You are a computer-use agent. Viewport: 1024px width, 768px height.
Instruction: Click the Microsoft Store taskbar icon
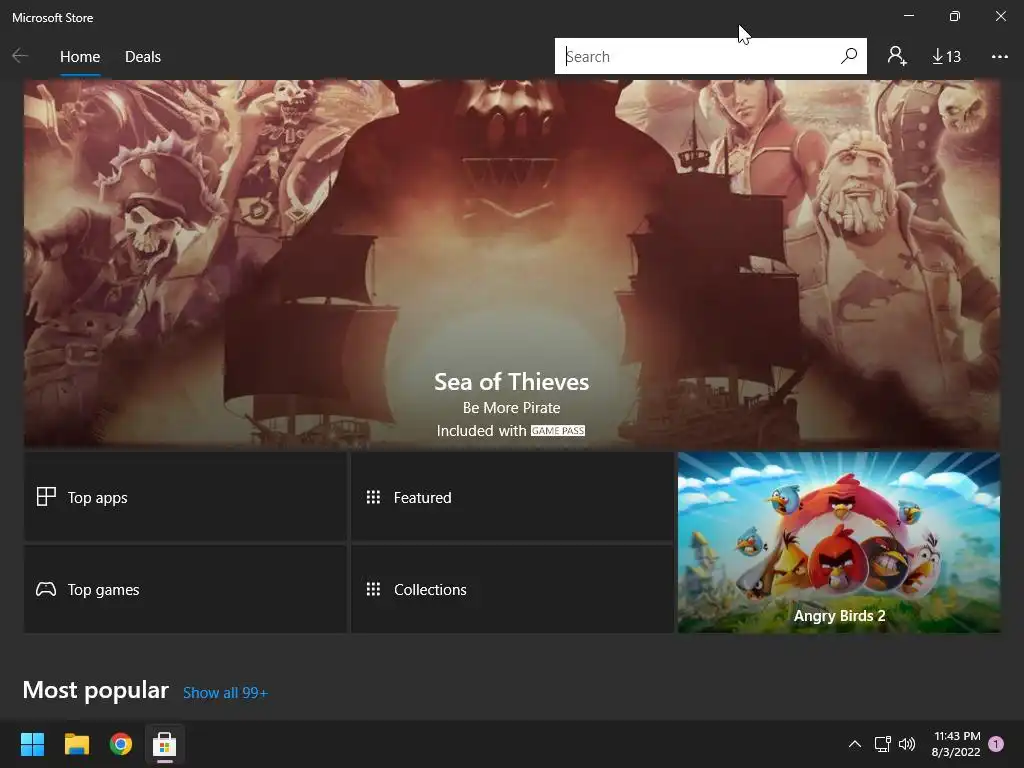[x=165, y=744]
